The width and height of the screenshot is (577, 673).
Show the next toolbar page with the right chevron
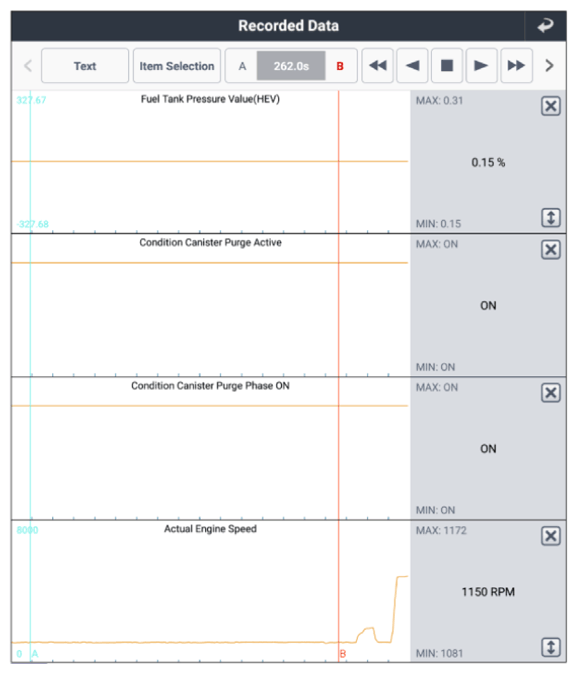click(x=549, y=66)
